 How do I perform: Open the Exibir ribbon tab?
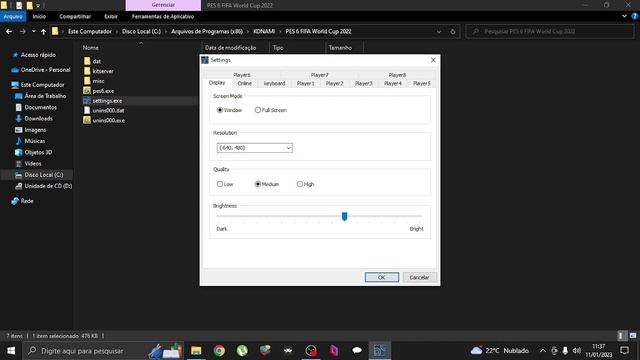pyautogui.click(x=111, y=16)
